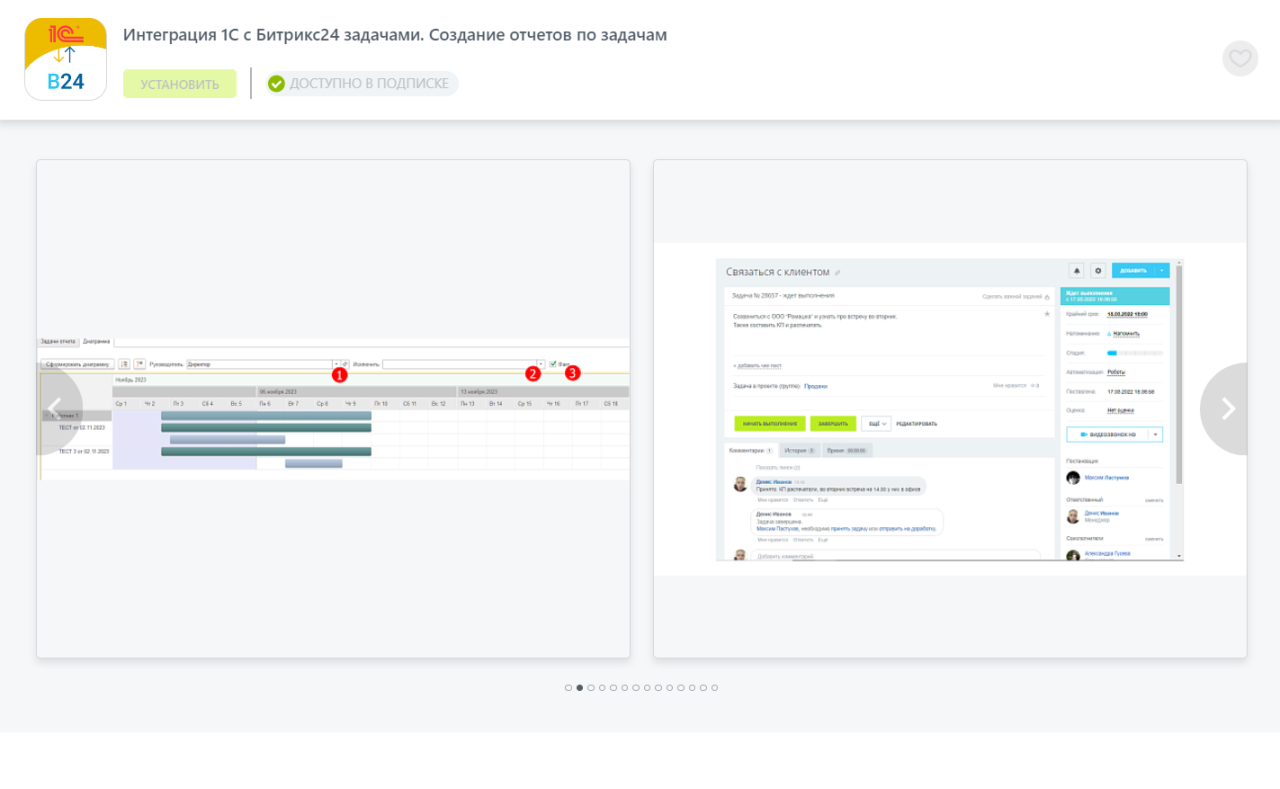
Task: Jump to the twelfth carousel slide dot
Action: coord(692,688)
